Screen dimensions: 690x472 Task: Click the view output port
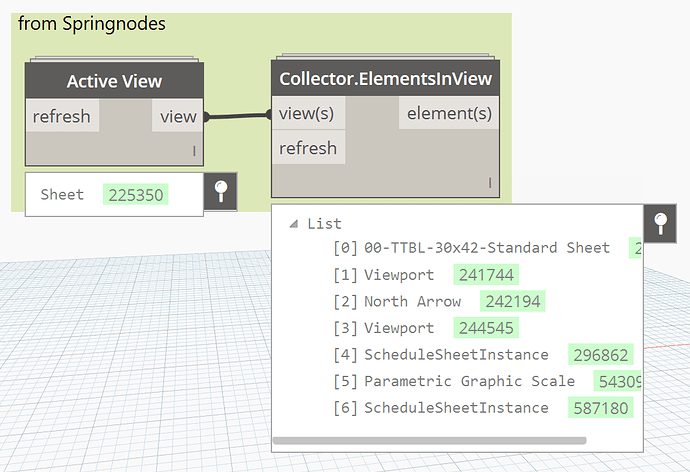coord(178,116)
